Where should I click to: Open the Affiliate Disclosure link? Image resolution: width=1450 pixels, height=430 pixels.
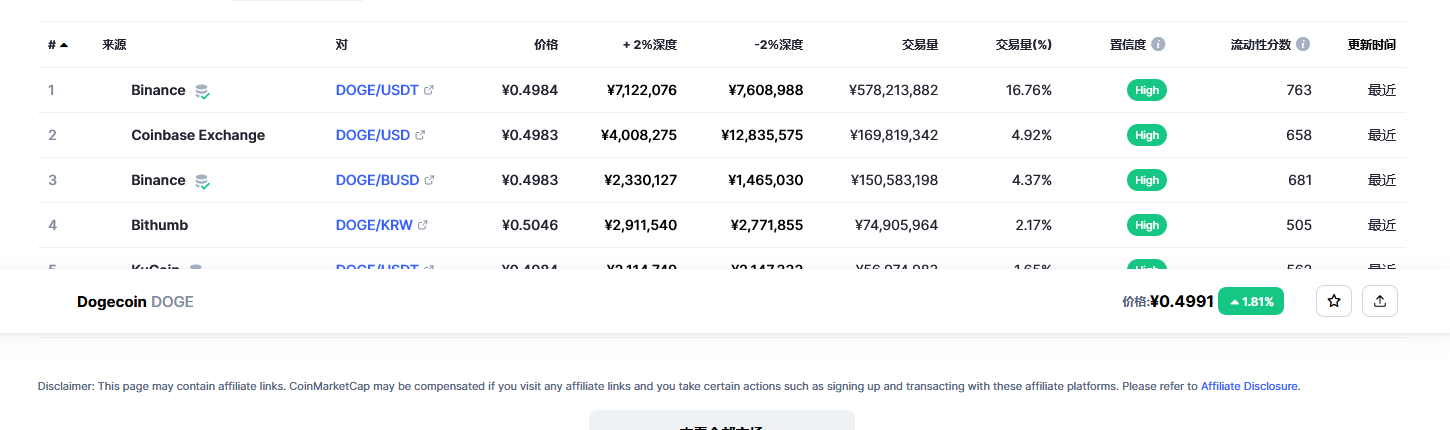1249,386
